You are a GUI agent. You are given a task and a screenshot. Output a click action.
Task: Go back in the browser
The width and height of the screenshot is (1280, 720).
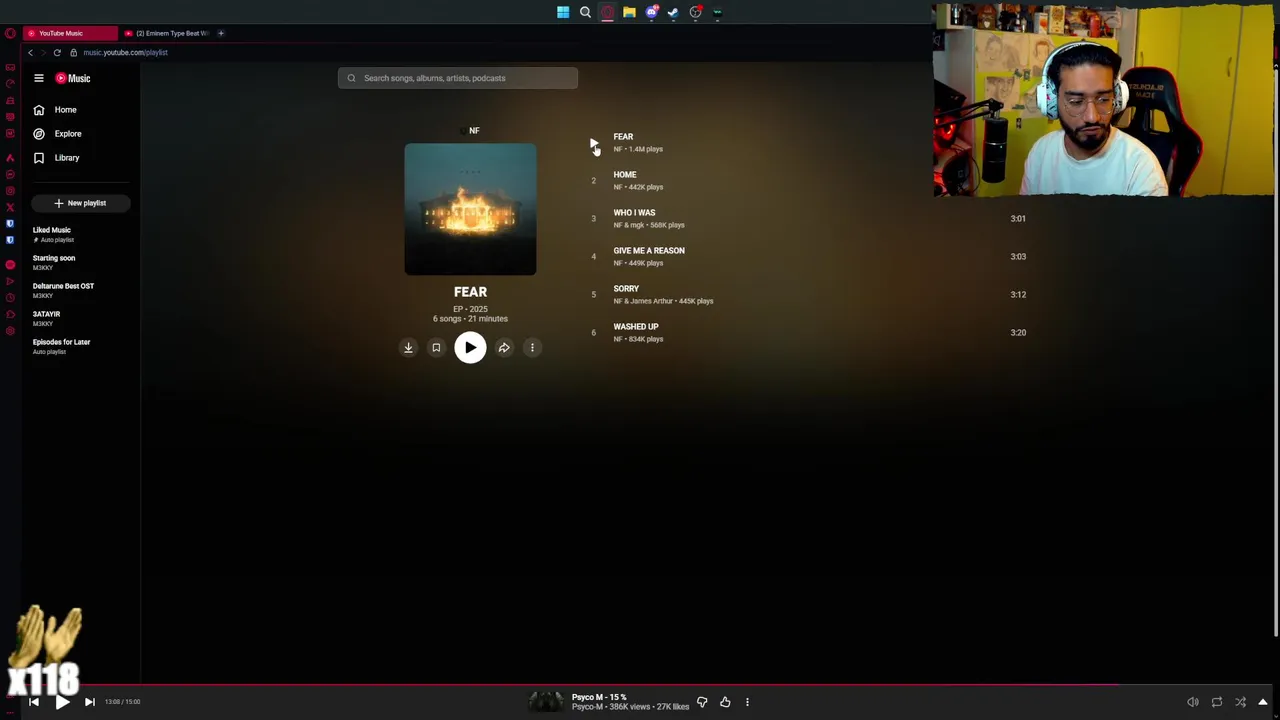click(30, 52)
